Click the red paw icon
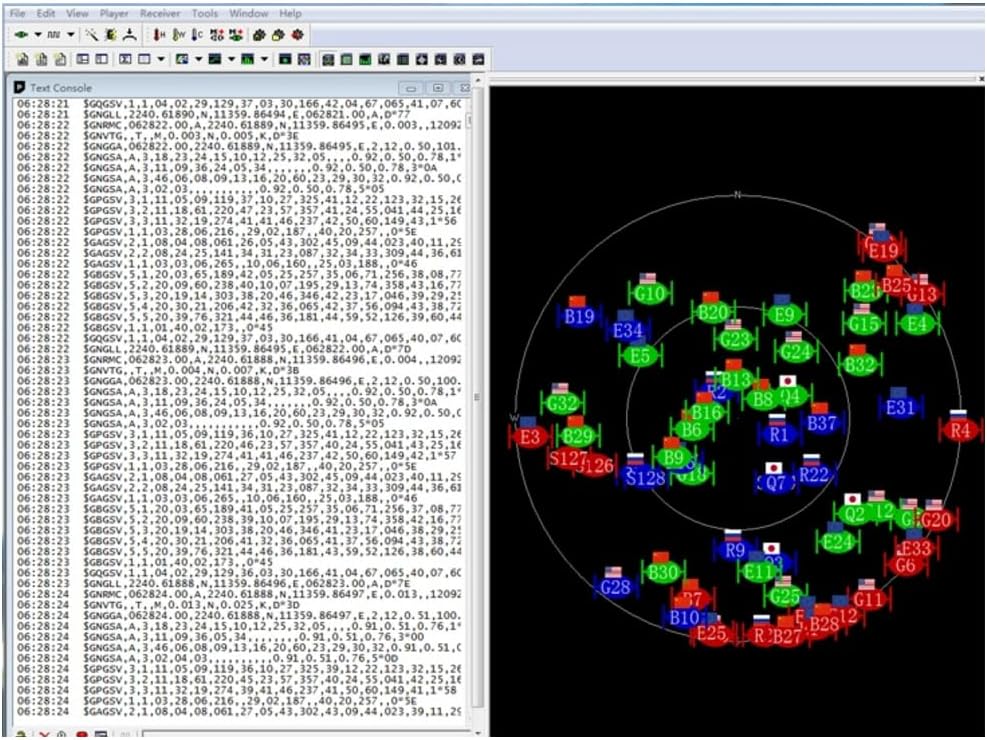 pyautogui.click(x=297, y=35)
